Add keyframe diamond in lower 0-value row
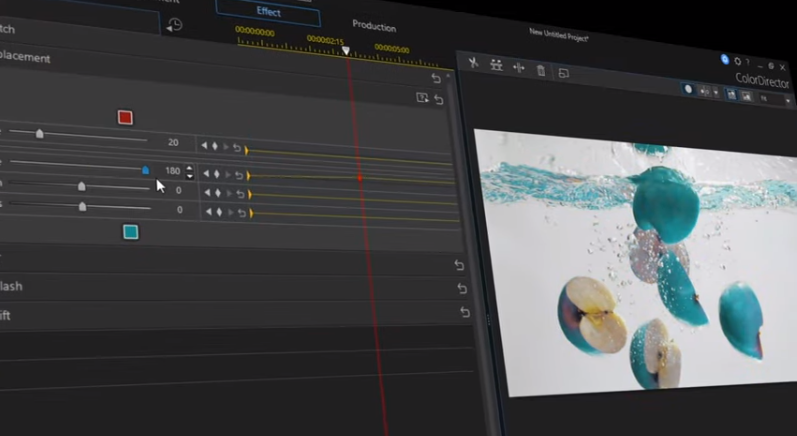The image size is (797, 436). 219,212
